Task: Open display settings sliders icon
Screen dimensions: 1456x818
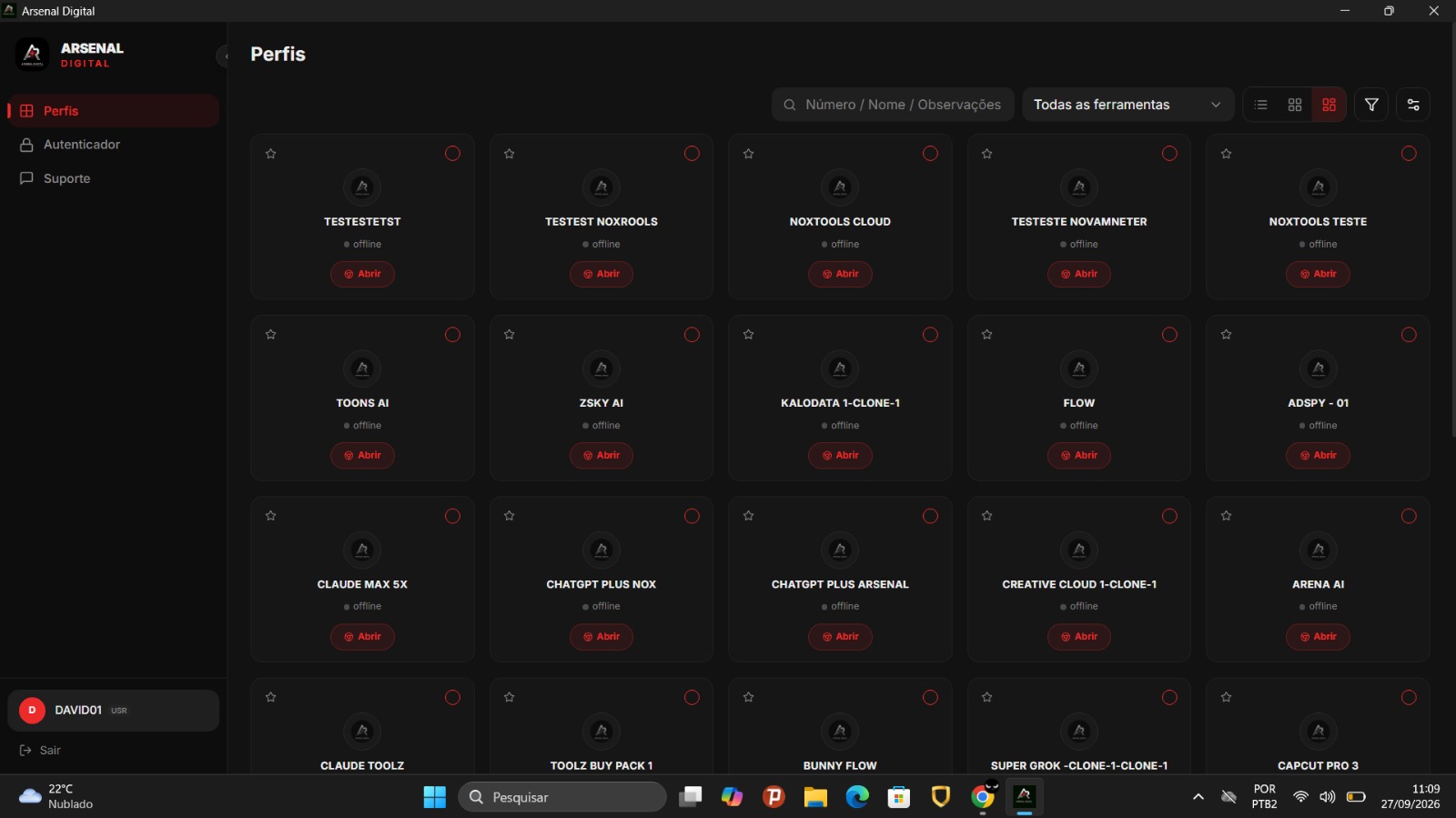Action: 1413,105
